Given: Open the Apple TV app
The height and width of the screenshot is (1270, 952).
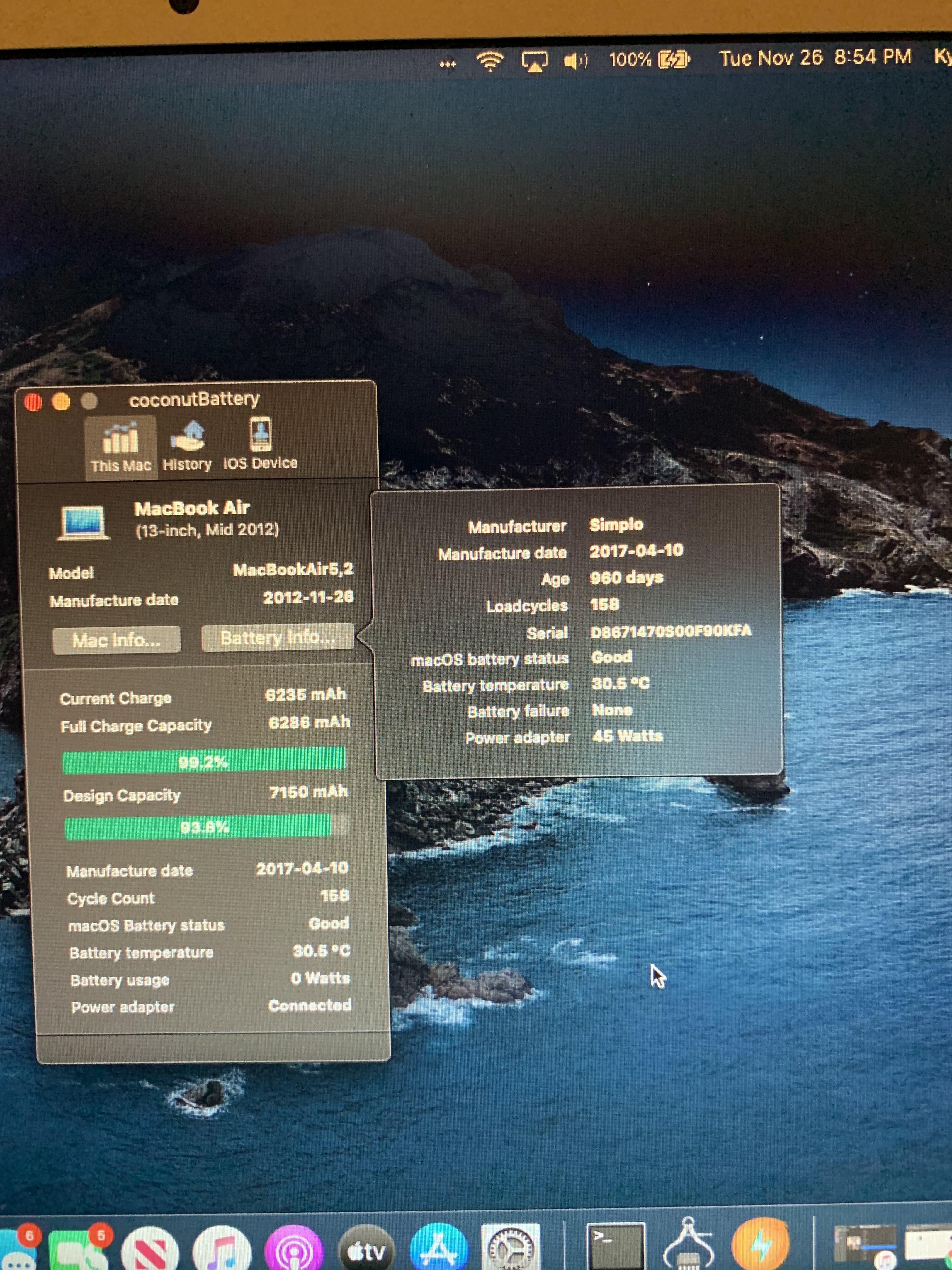Looking at the screenshot, I should click(x=367, y=1250).
